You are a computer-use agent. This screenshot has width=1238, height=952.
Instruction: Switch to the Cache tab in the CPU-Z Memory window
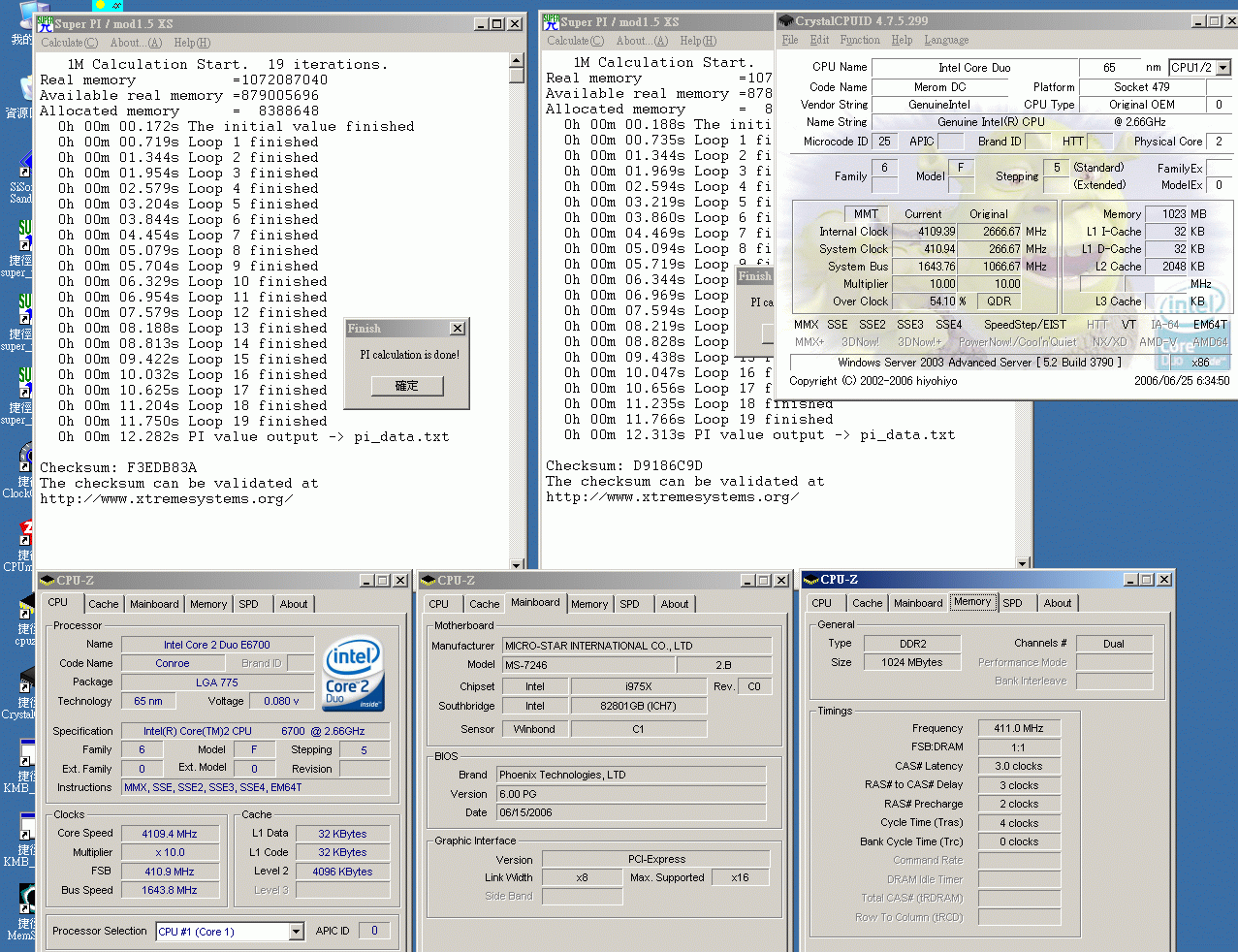coord(867,603)
